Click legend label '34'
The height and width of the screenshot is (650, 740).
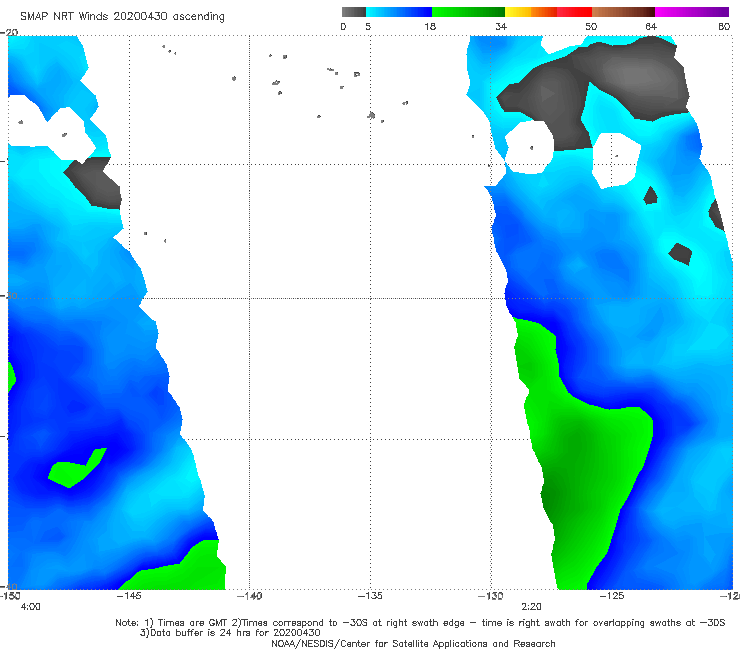(x=501, y=26)
